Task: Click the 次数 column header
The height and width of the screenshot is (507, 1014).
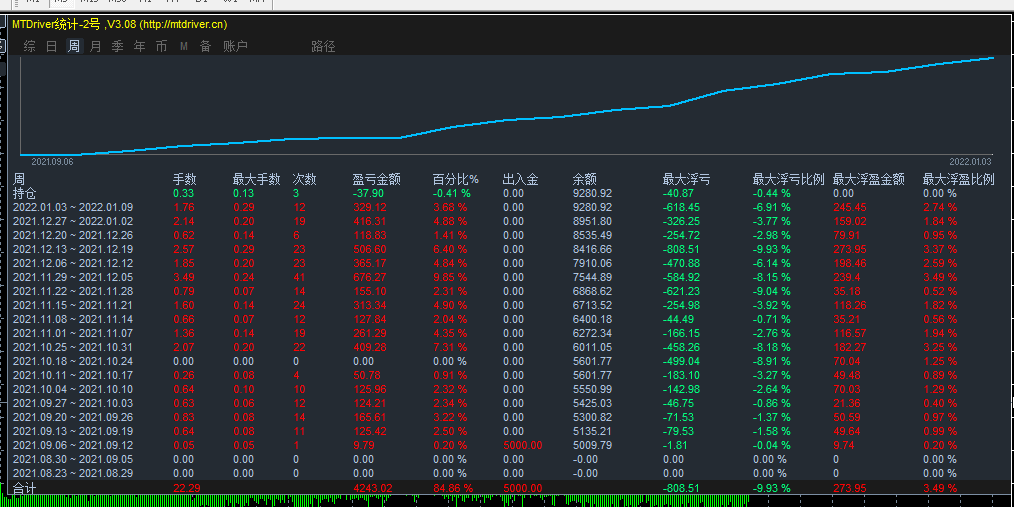Action: pyautogui.click(x=305, y=179)
